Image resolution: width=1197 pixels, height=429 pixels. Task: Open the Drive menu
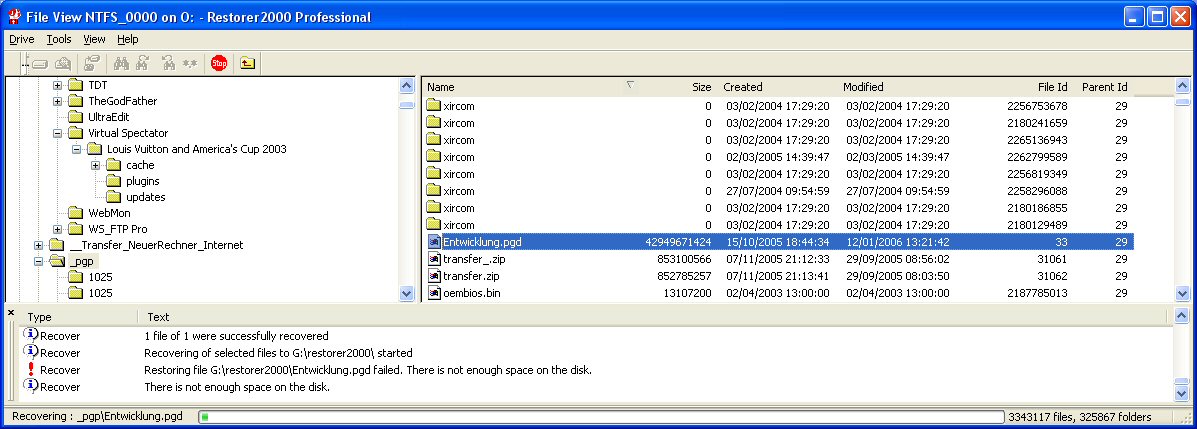21,39
